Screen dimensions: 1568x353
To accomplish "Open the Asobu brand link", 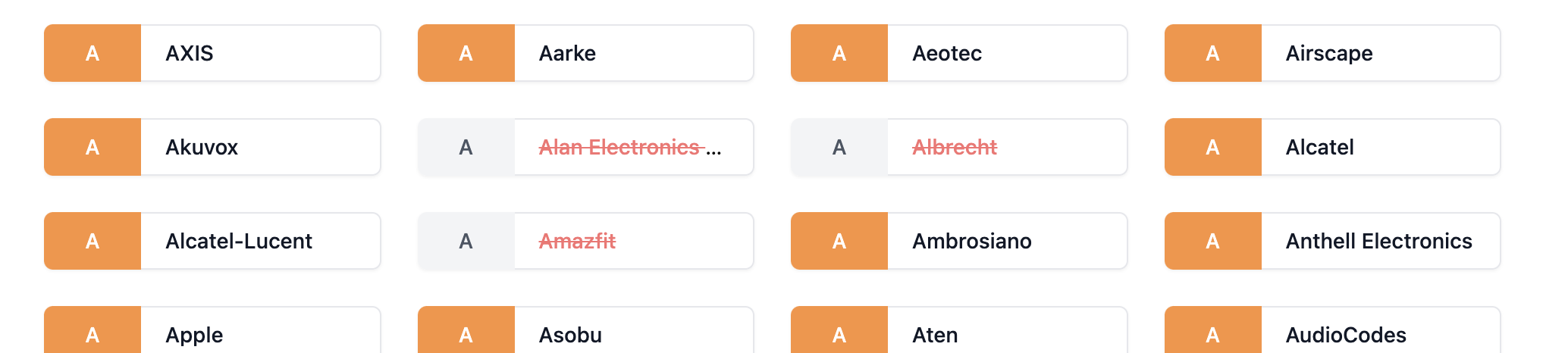I will click(570, 334).
